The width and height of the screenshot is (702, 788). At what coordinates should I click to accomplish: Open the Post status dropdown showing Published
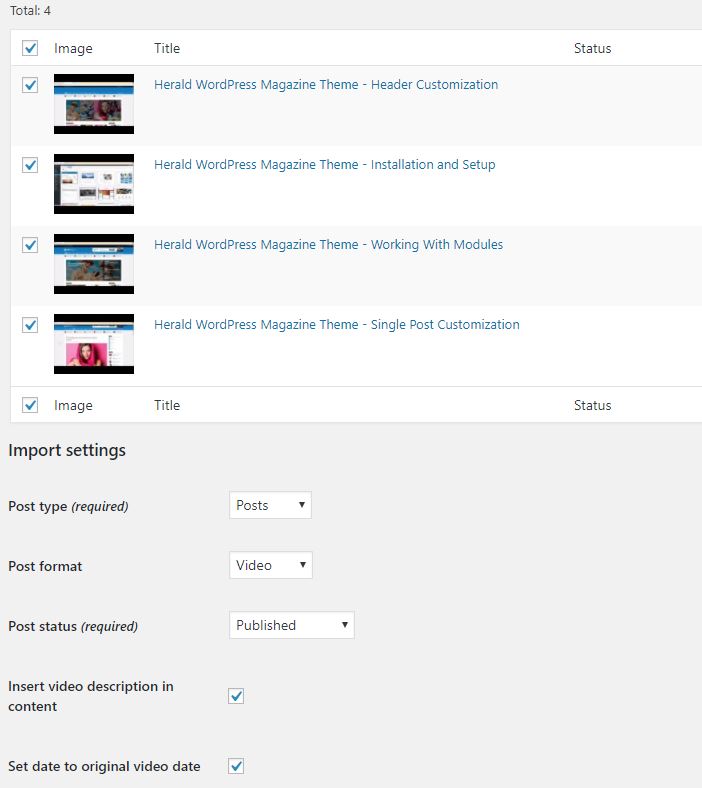click(x=292, y=625)
